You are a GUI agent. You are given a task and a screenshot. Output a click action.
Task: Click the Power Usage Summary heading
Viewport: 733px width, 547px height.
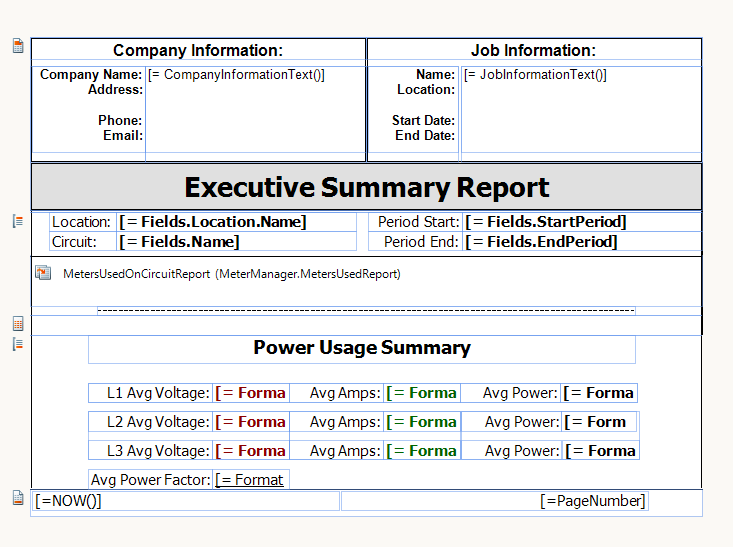pos(362,348)
